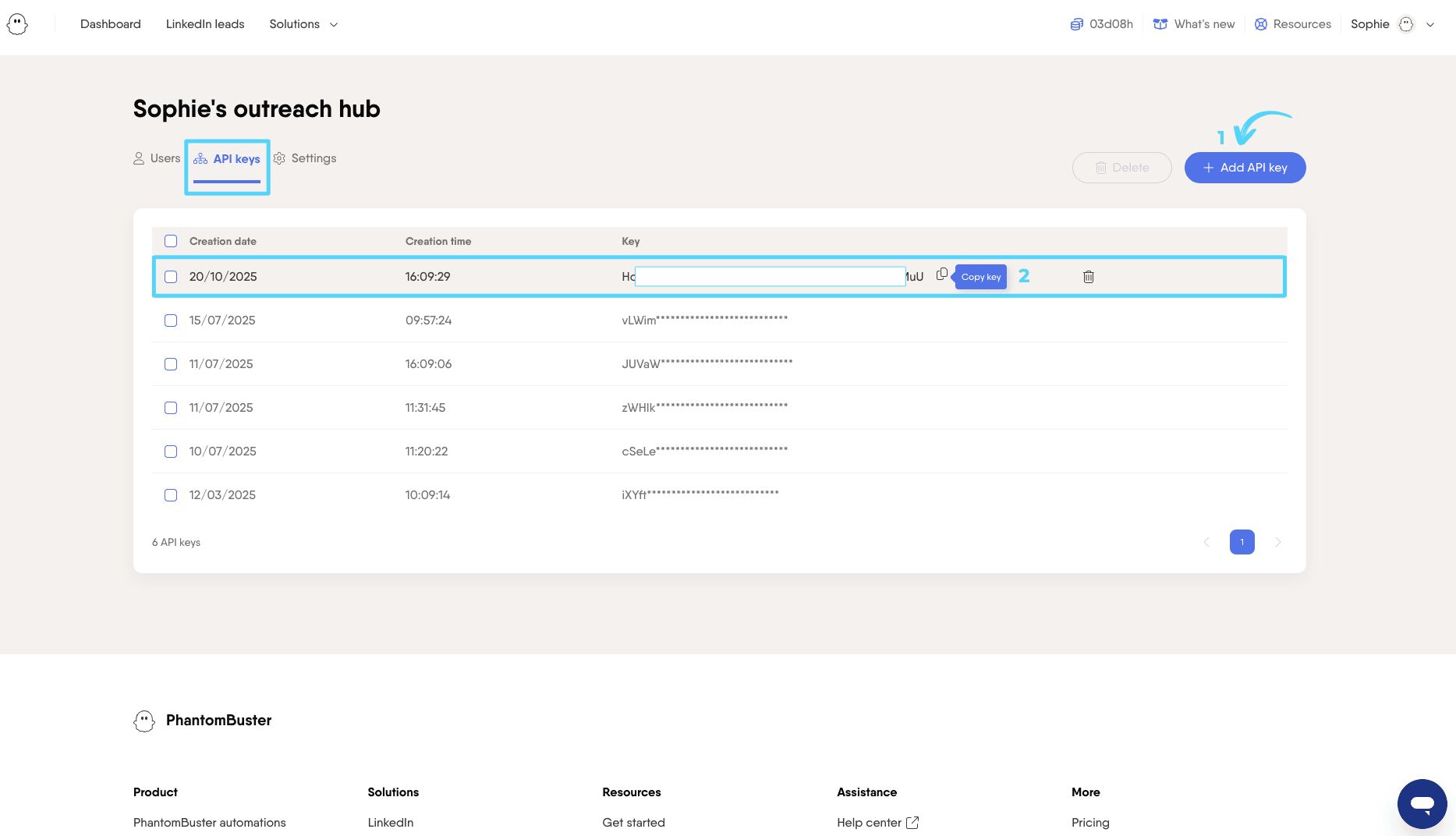Screen dimensions: 1456x836
Task: Click the cSeLe masked key text
Action: (x=704, y=451)
